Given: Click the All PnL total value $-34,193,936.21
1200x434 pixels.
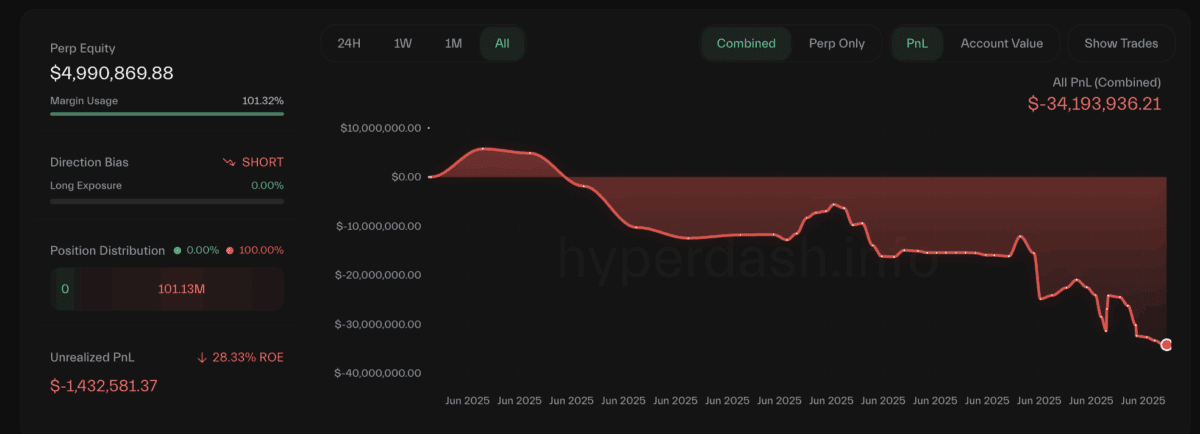Looking at the screenshot, I should (x=1094, y=103).
